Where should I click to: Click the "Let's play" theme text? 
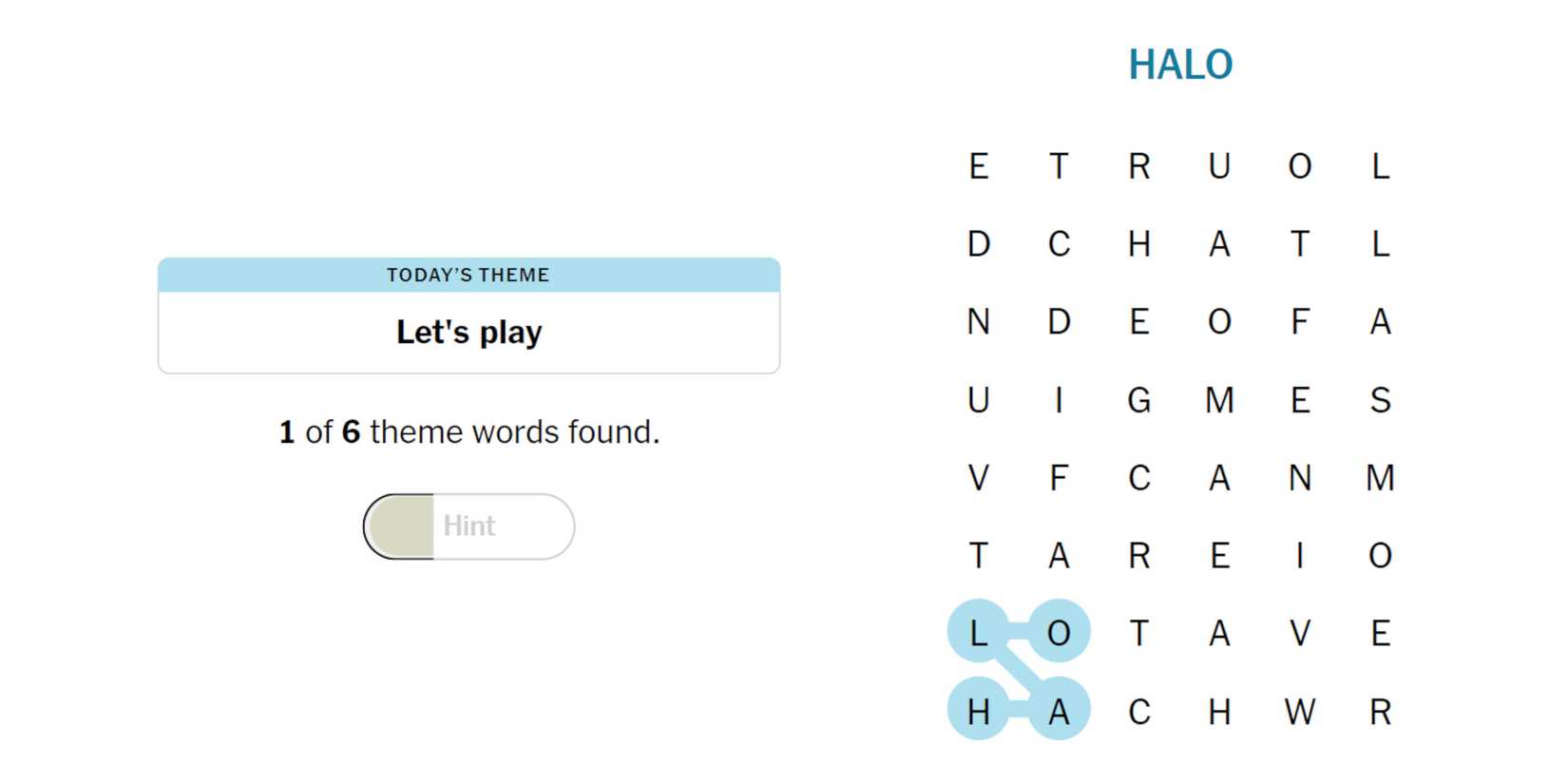pos(468,333)
